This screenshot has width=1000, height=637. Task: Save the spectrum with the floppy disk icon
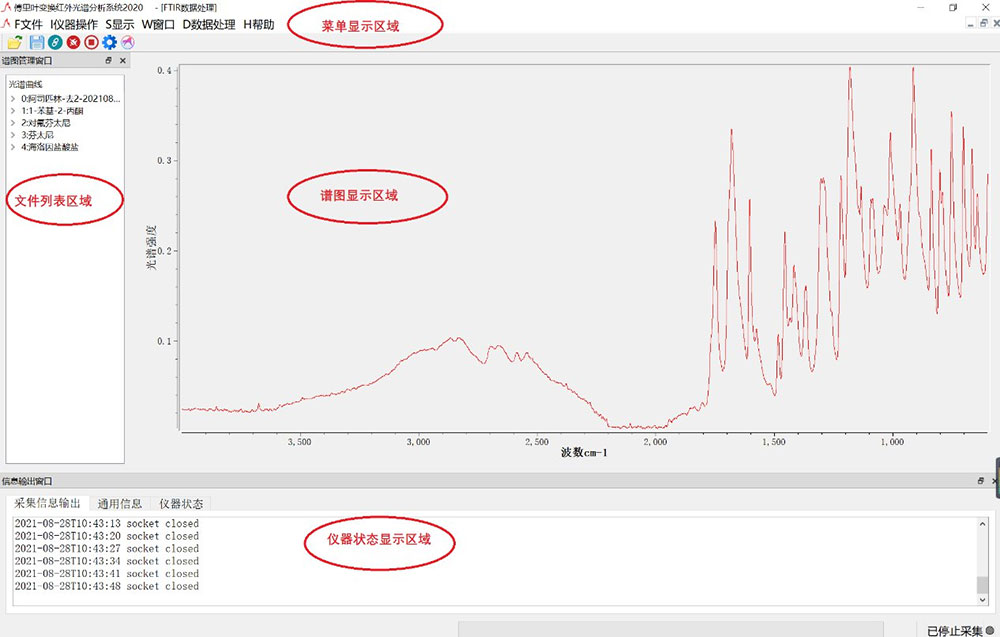click(37, 43)
